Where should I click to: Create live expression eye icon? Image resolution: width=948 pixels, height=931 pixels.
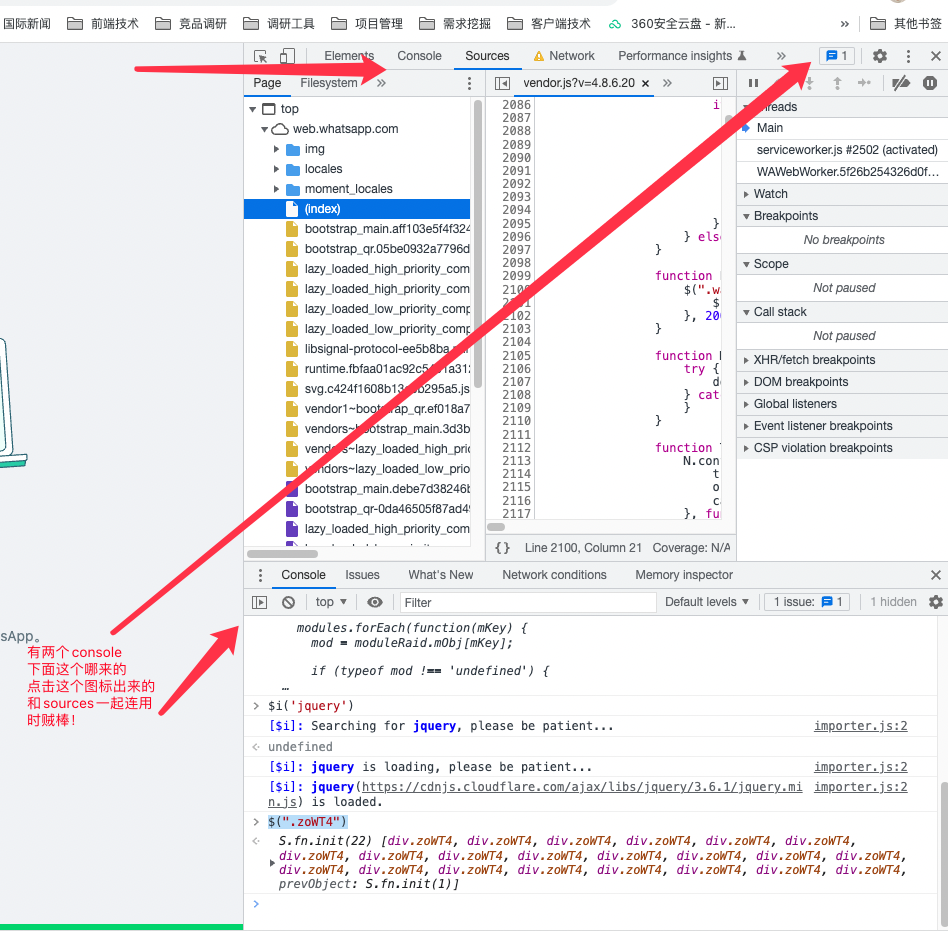tap(375, 602)
